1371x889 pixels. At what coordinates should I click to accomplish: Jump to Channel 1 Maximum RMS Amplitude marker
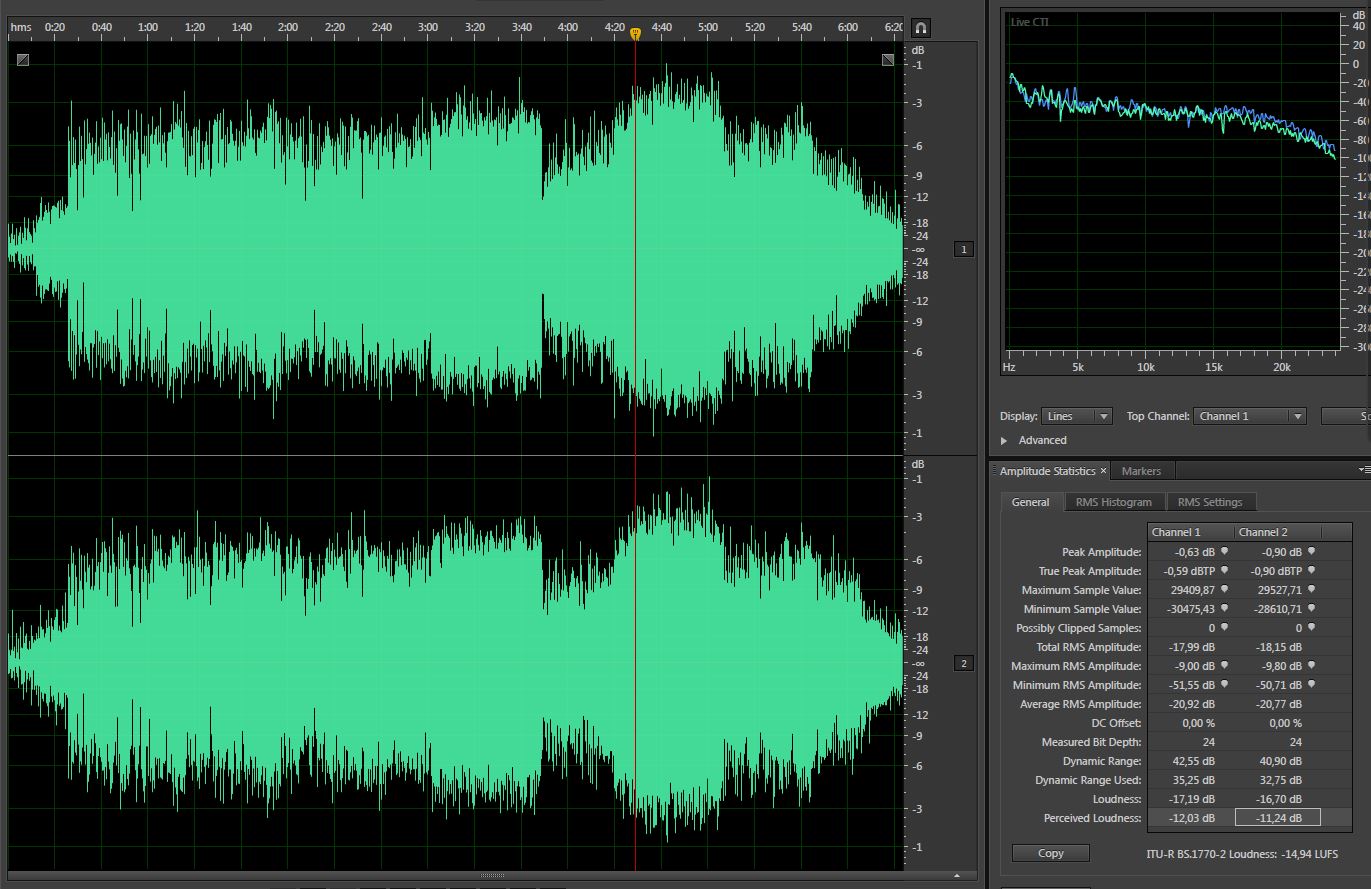point(1224,666)
